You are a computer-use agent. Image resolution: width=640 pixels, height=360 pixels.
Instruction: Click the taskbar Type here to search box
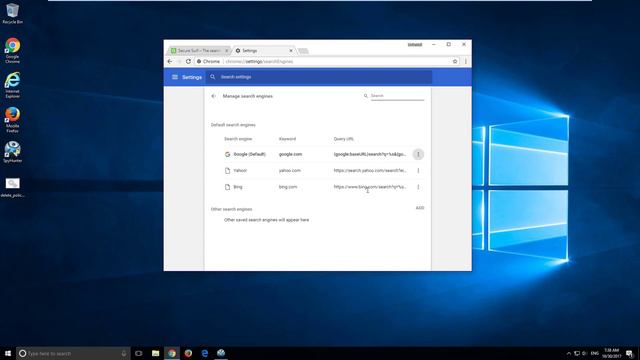pyautogui.click(x=73, y=353)
